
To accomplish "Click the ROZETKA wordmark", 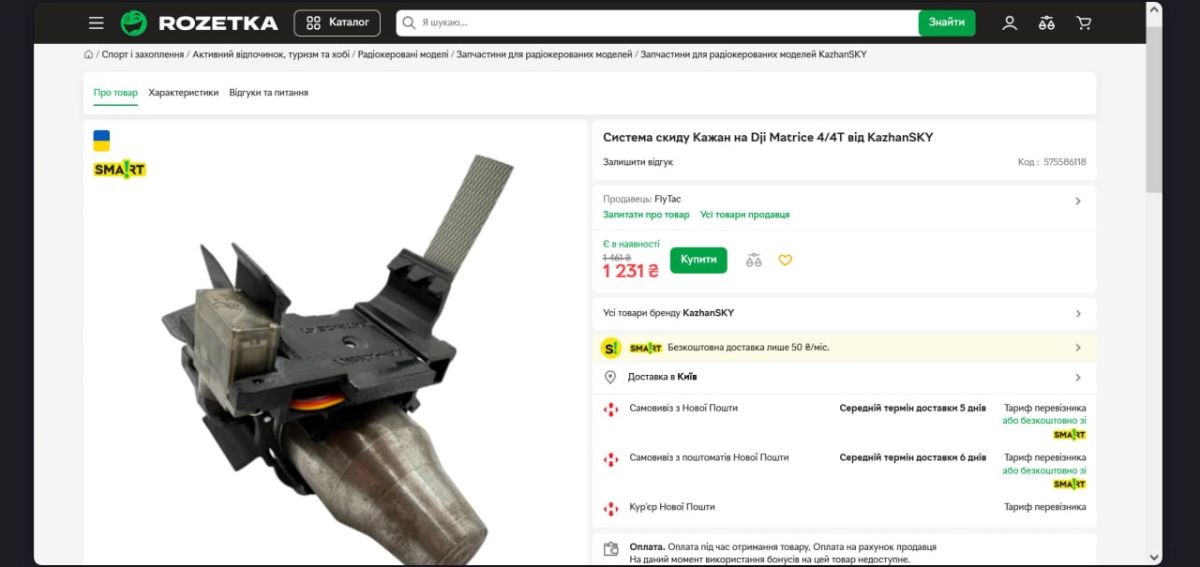I will (x=218, y=23).
